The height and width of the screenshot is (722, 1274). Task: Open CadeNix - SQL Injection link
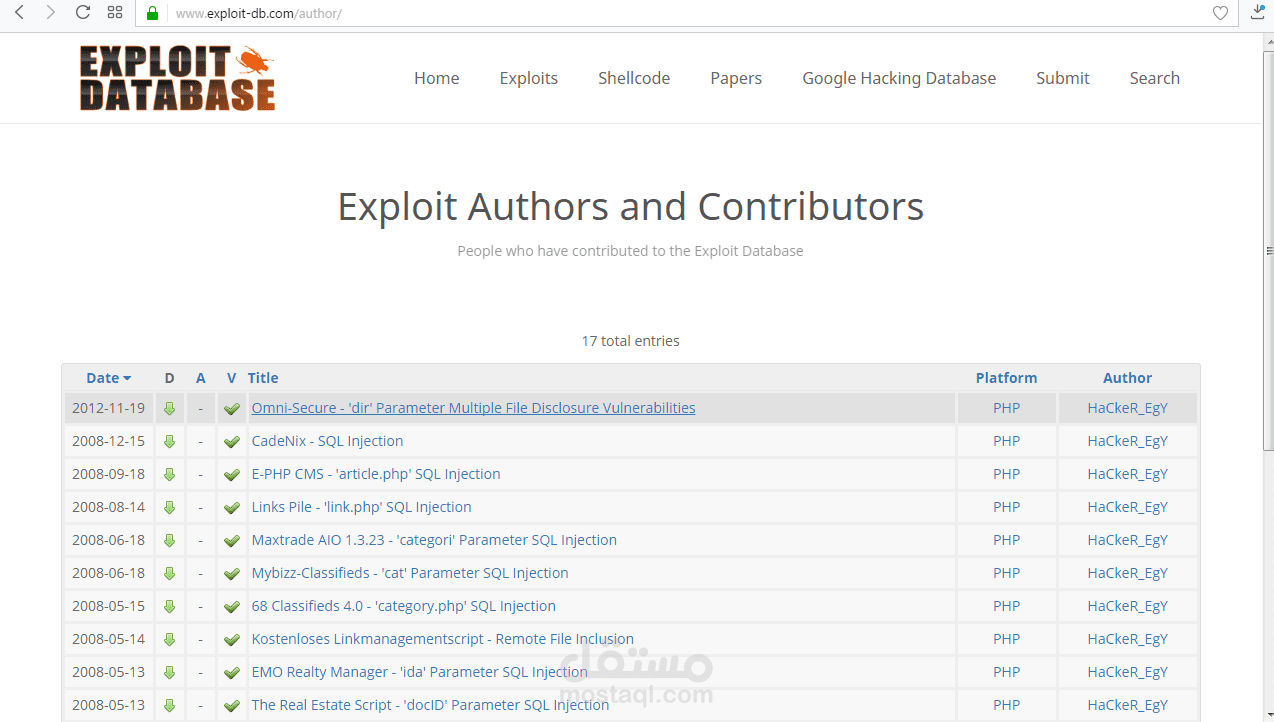coord(327,441)
